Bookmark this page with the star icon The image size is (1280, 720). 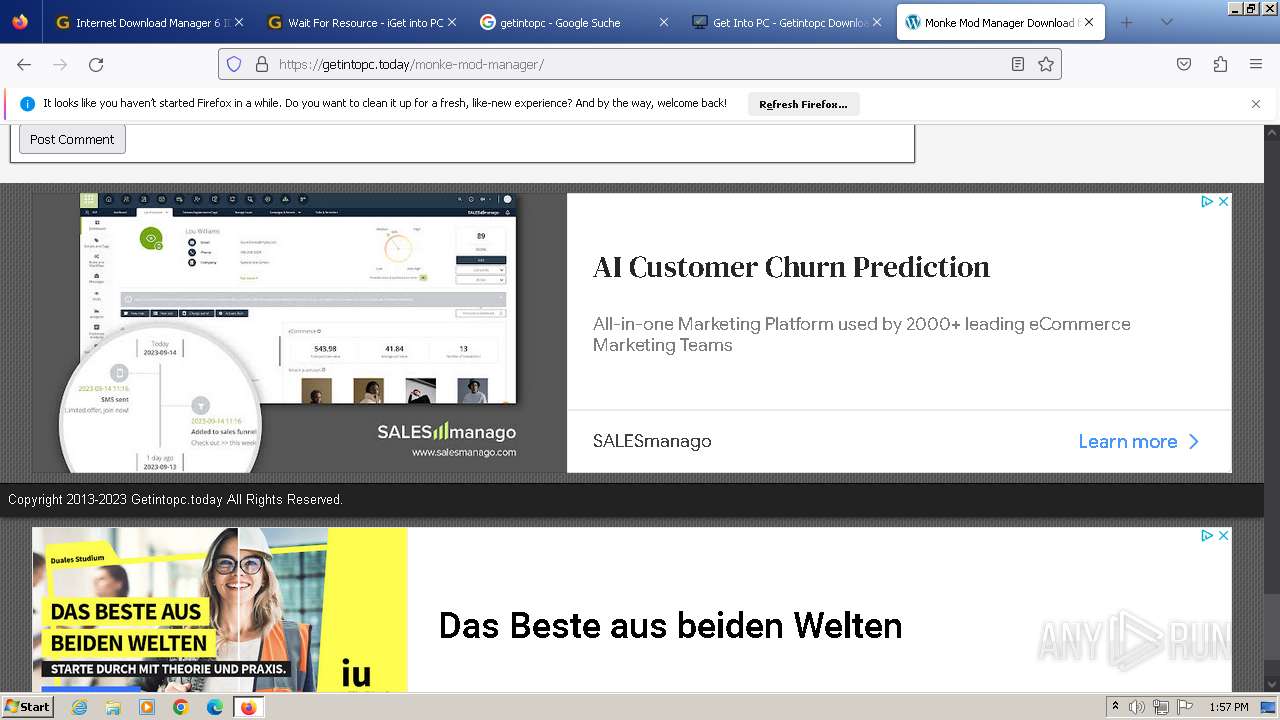pos(1046,64)
